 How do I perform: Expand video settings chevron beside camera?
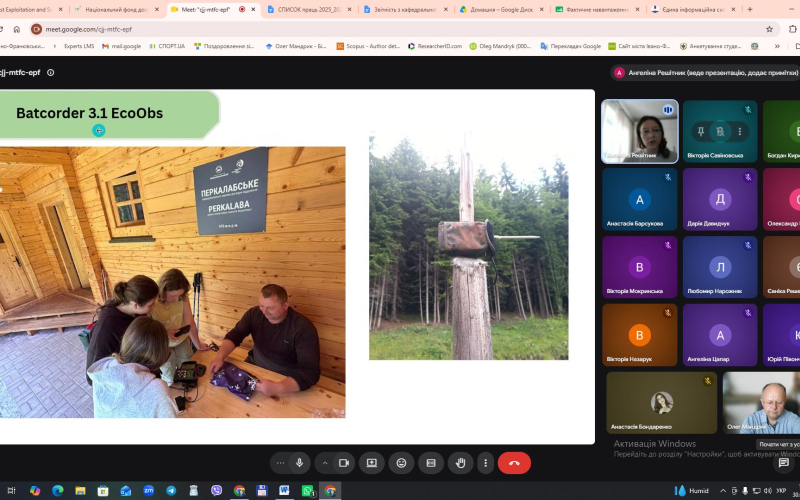pyautogui.click(x=324, y=463)
